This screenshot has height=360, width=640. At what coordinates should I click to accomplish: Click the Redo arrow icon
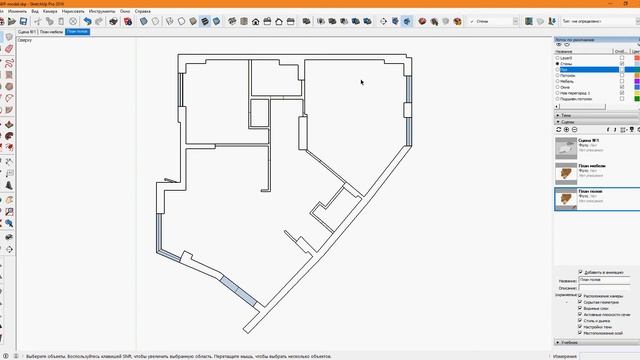click(x=99, y=21)
